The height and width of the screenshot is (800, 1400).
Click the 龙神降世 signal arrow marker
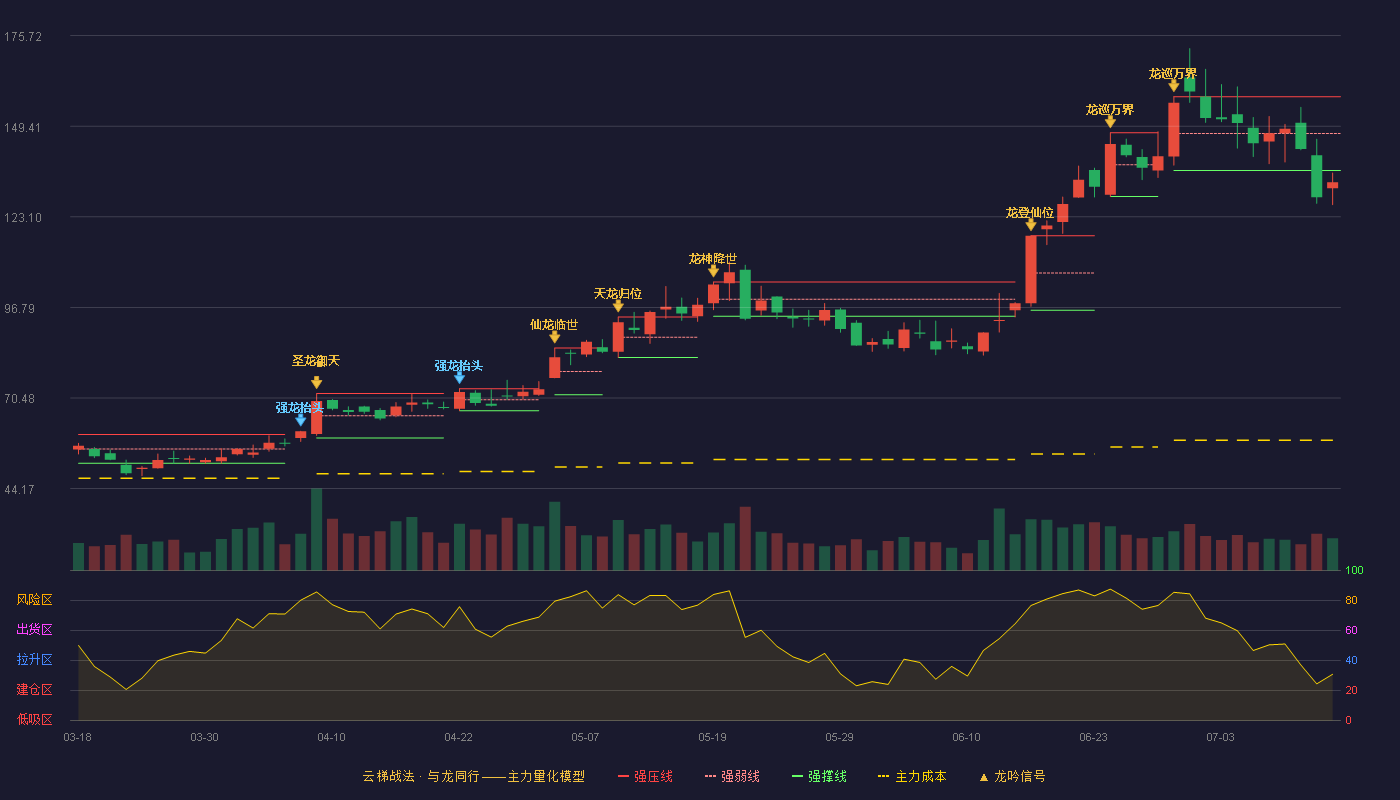713,271
